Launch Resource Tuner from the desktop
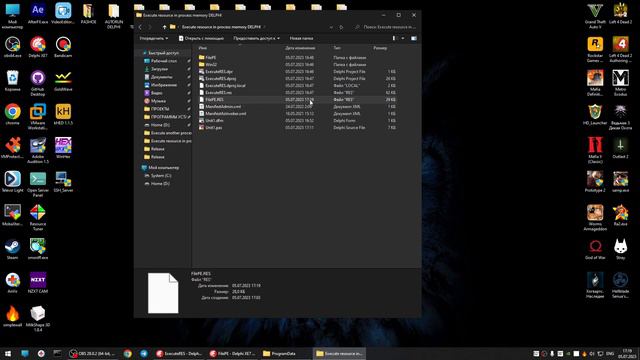The width and height of the screenshot is (640, 360). click(38, 218)
